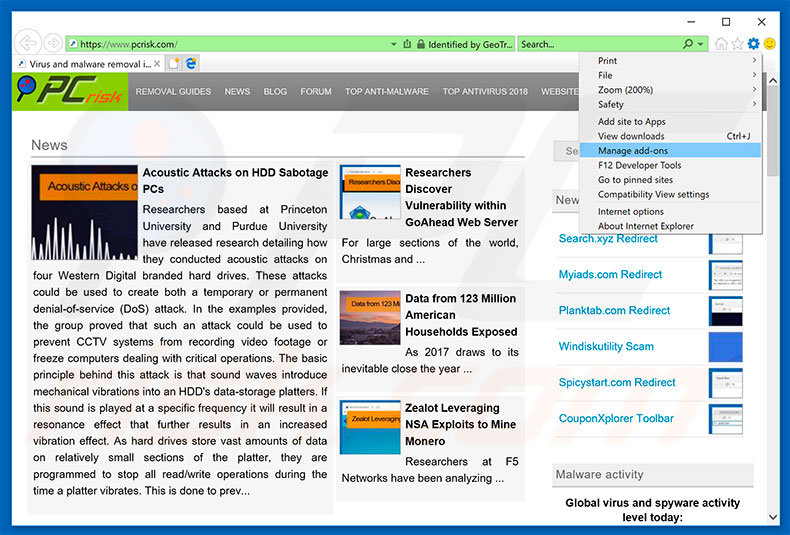Viewport: 790px width, 535px height.
Task: Click CouponXplorer Toolbar thumbnail
Action: click(726, 419)
